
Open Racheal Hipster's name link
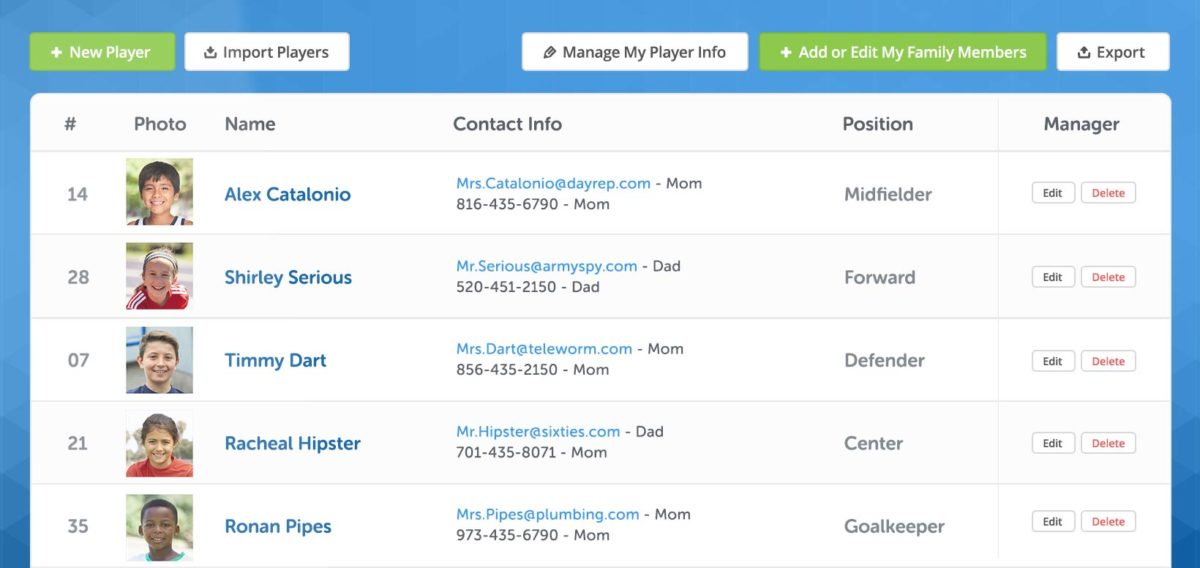pyautogui.click(x=292, y=443)
